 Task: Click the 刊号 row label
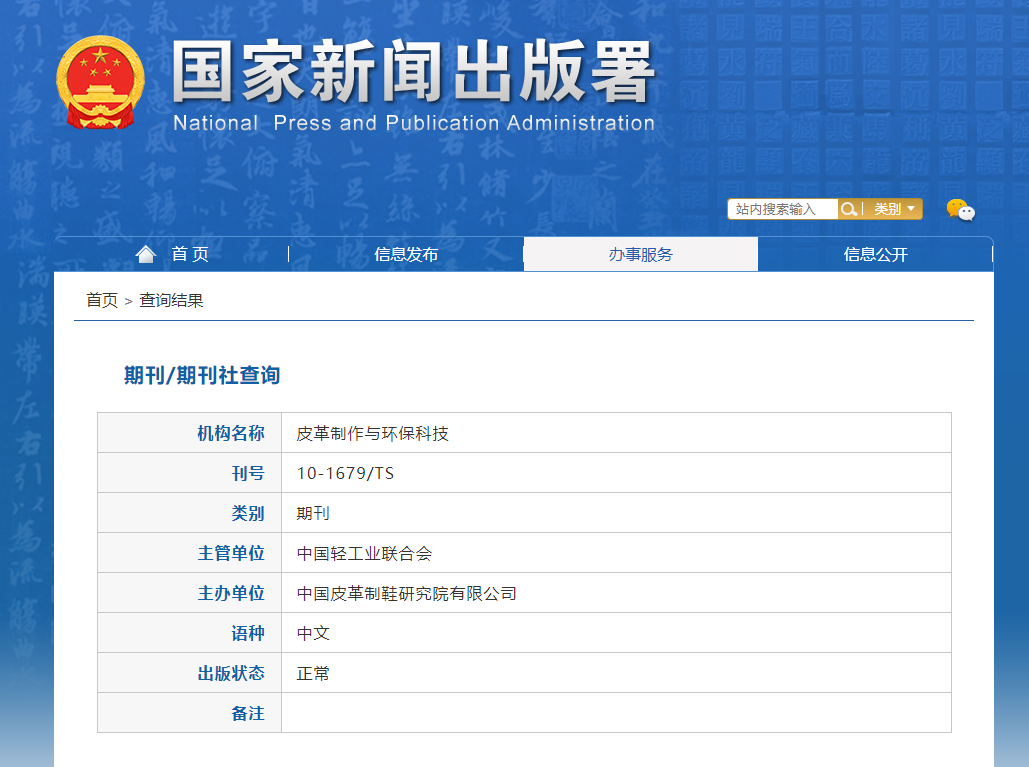coord(248,474)
